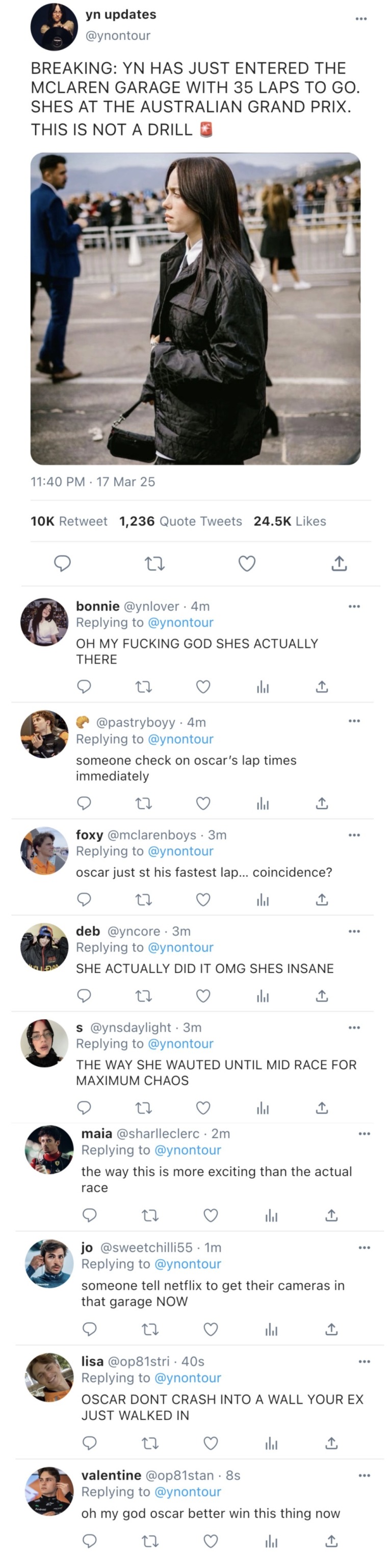
Task: Open the tweet's attached photo
Action: [195, 308]
